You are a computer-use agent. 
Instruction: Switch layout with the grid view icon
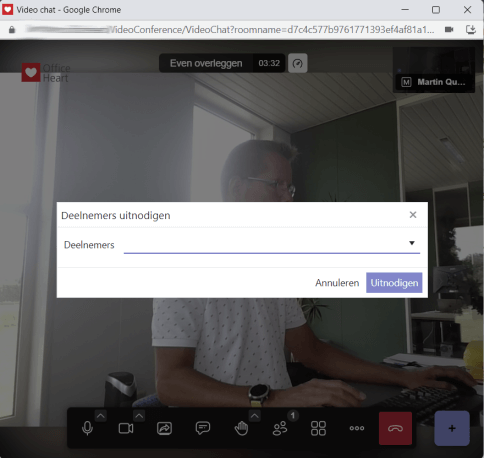tap(318, 428)
